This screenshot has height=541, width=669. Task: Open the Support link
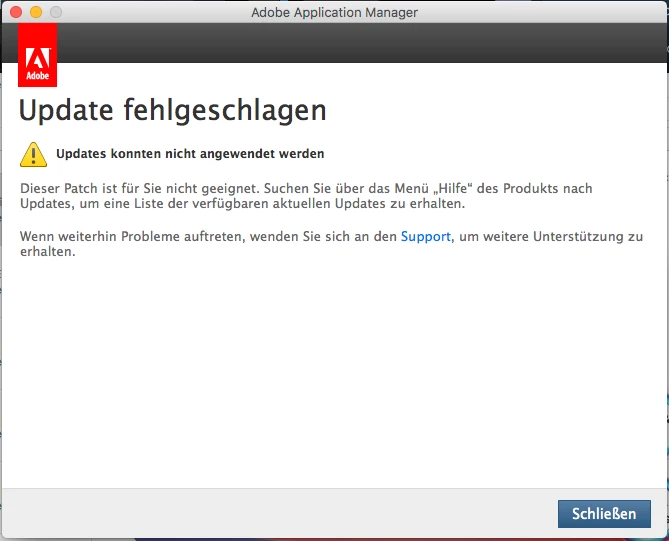(x=425, y=236)
